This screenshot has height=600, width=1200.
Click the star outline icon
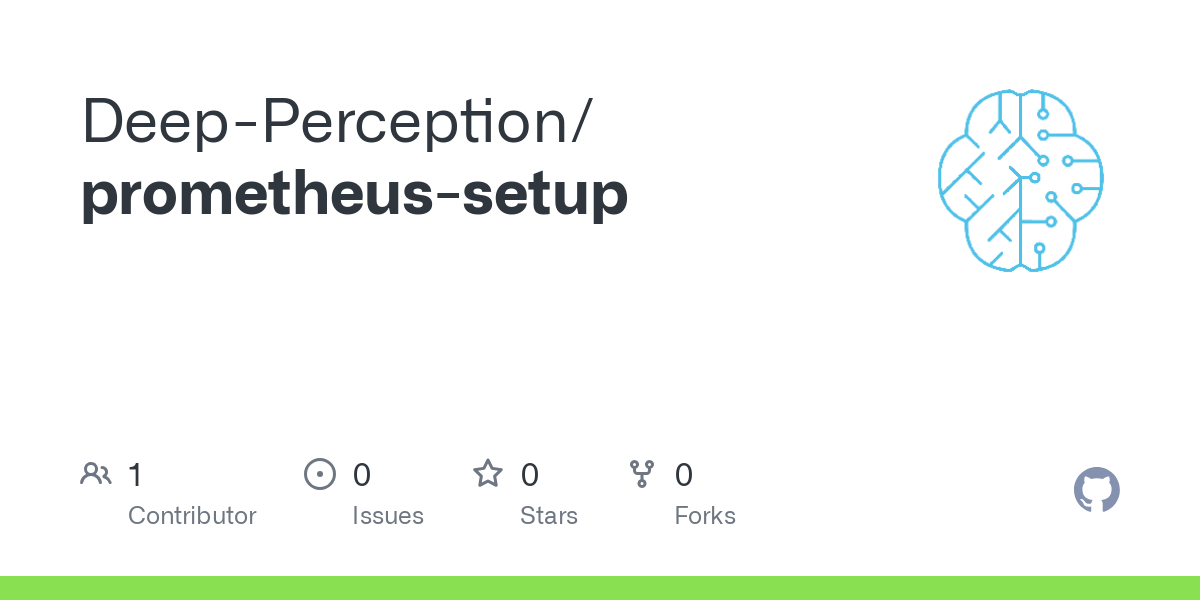coord(488,474)
